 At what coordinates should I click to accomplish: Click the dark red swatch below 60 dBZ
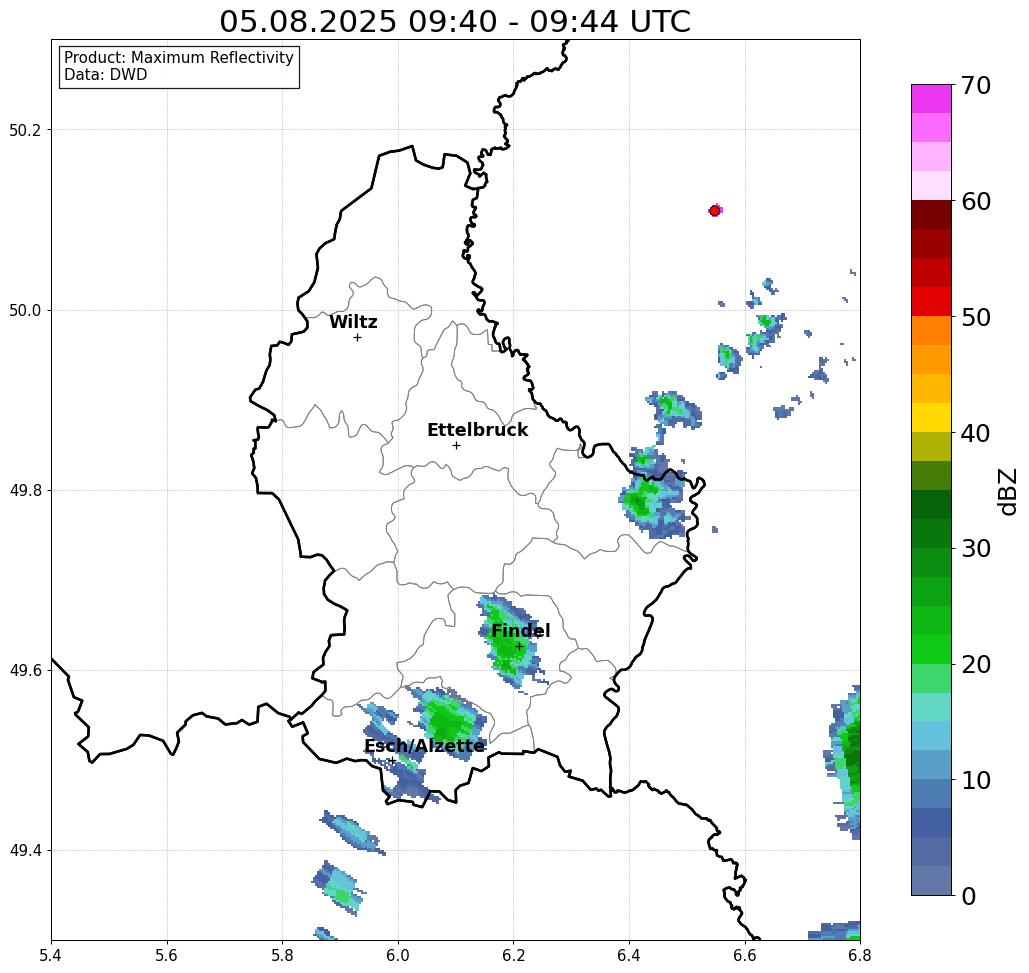tap(931, 215)
